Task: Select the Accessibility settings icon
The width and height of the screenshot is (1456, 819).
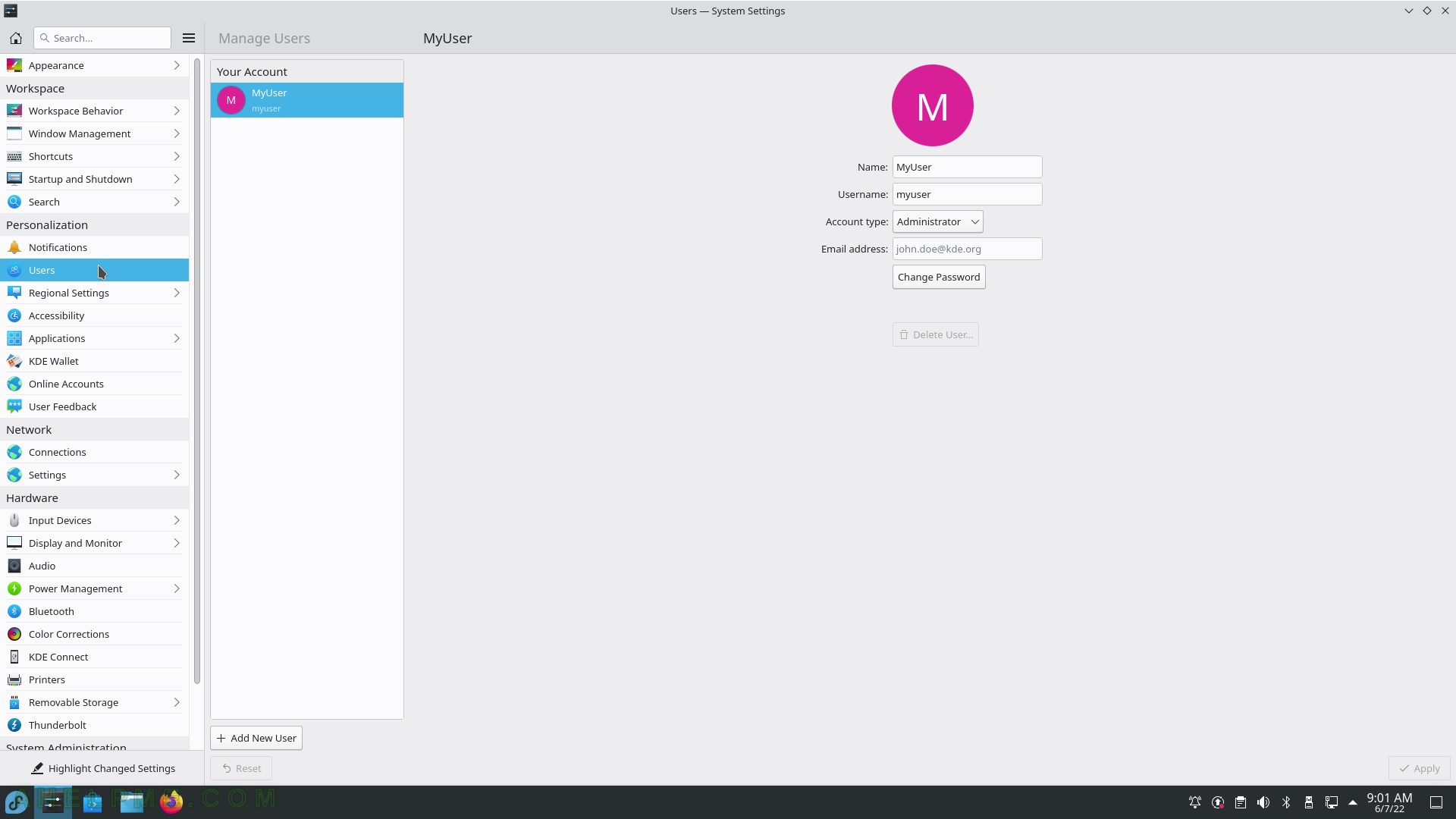Action: [x=14, y=315]
